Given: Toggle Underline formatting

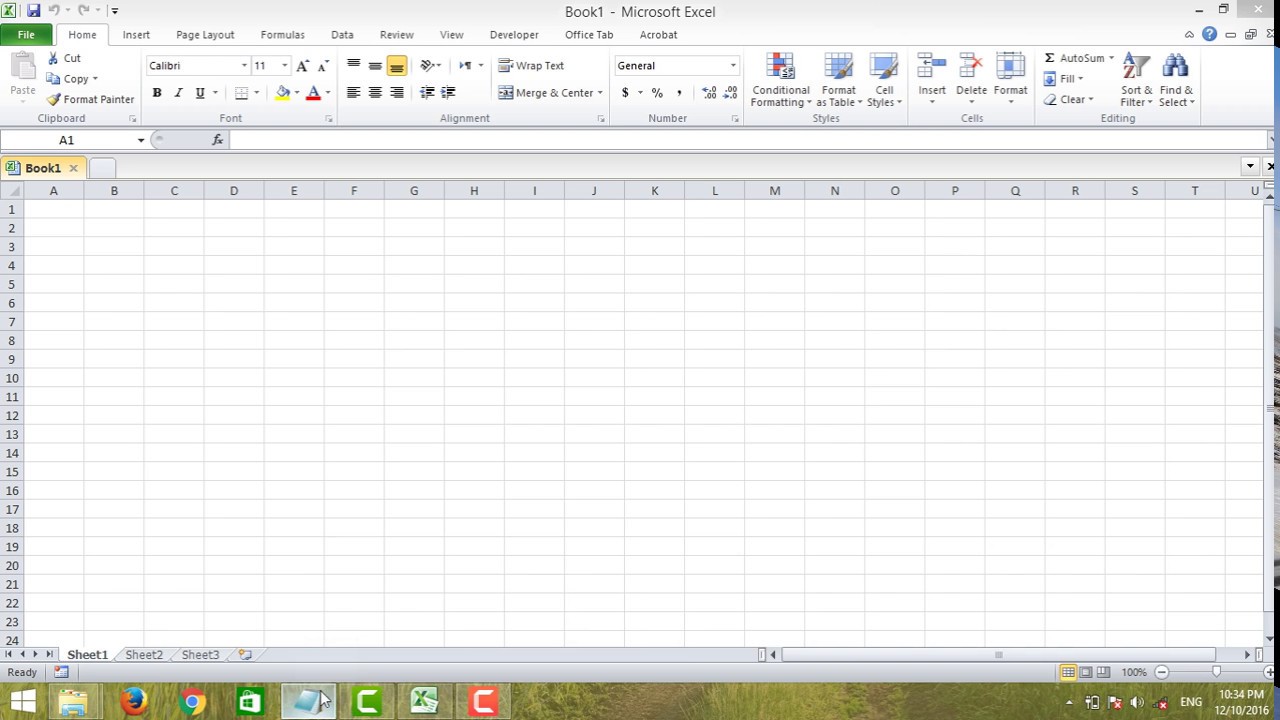Looking at the screenshot, I should point(200,93).
